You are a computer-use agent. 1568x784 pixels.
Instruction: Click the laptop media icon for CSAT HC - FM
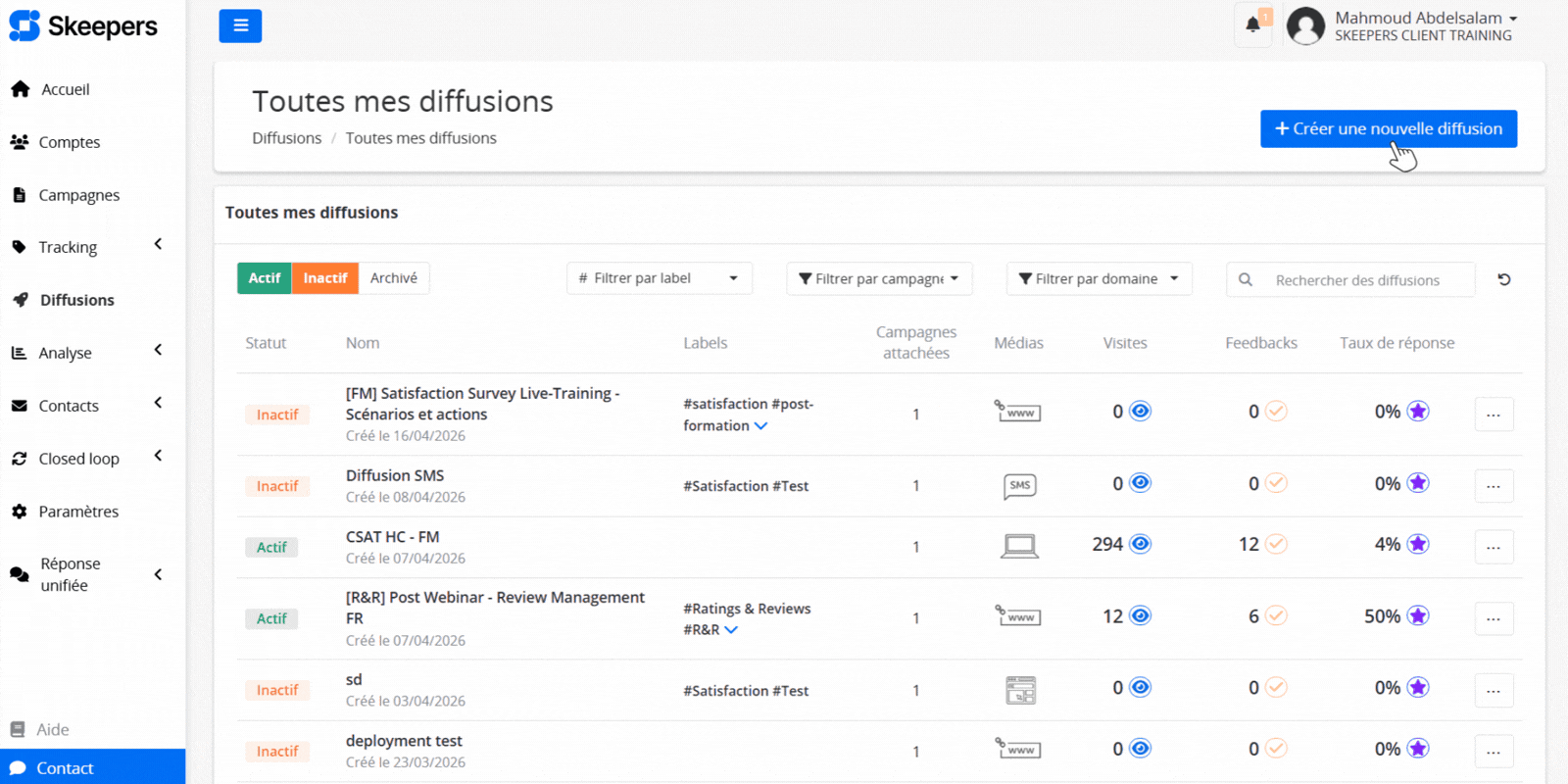click(x=1019, y=546)
